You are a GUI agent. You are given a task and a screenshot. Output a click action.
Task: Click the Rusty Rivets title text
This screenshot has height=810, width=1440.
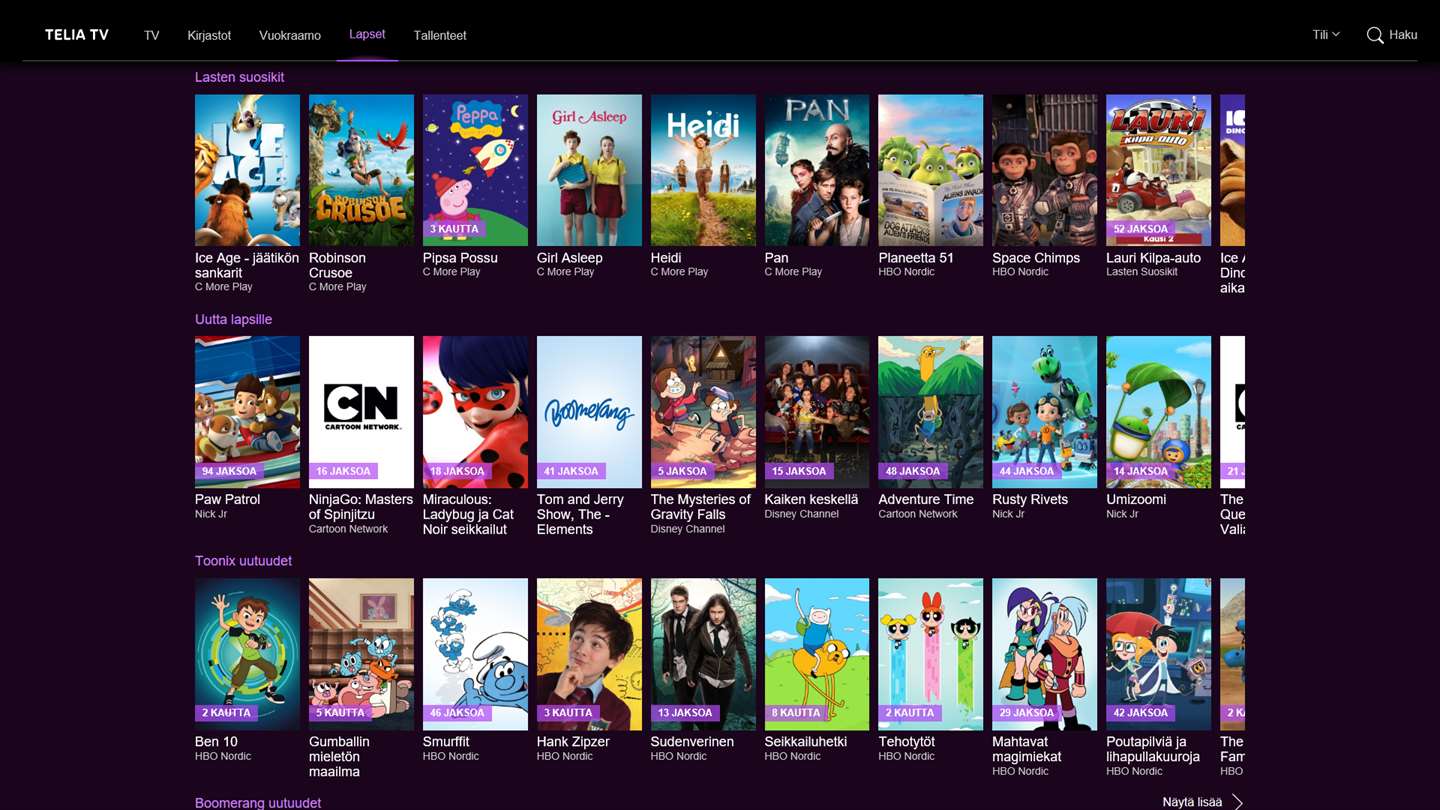click(1030, 500)
